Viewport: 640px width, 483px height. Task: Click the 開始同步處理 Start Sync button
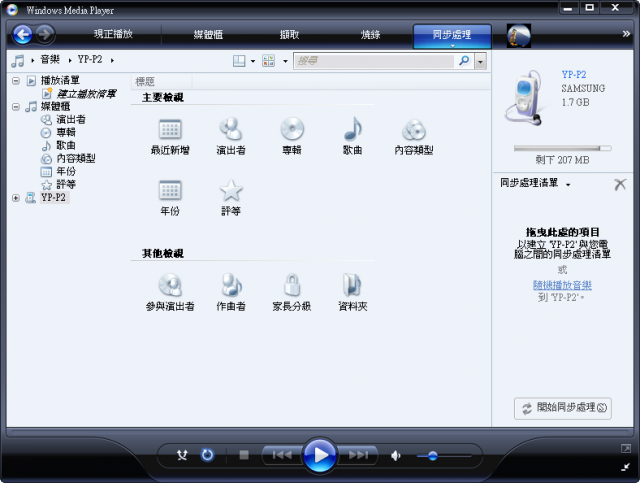563,408
